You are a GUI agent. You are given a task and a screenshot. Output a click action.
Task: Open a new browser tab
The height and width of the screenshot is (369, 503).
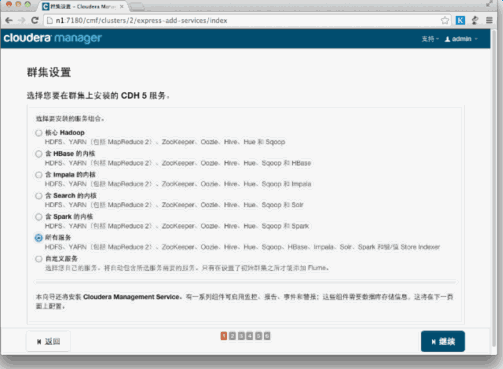point(137,7)
